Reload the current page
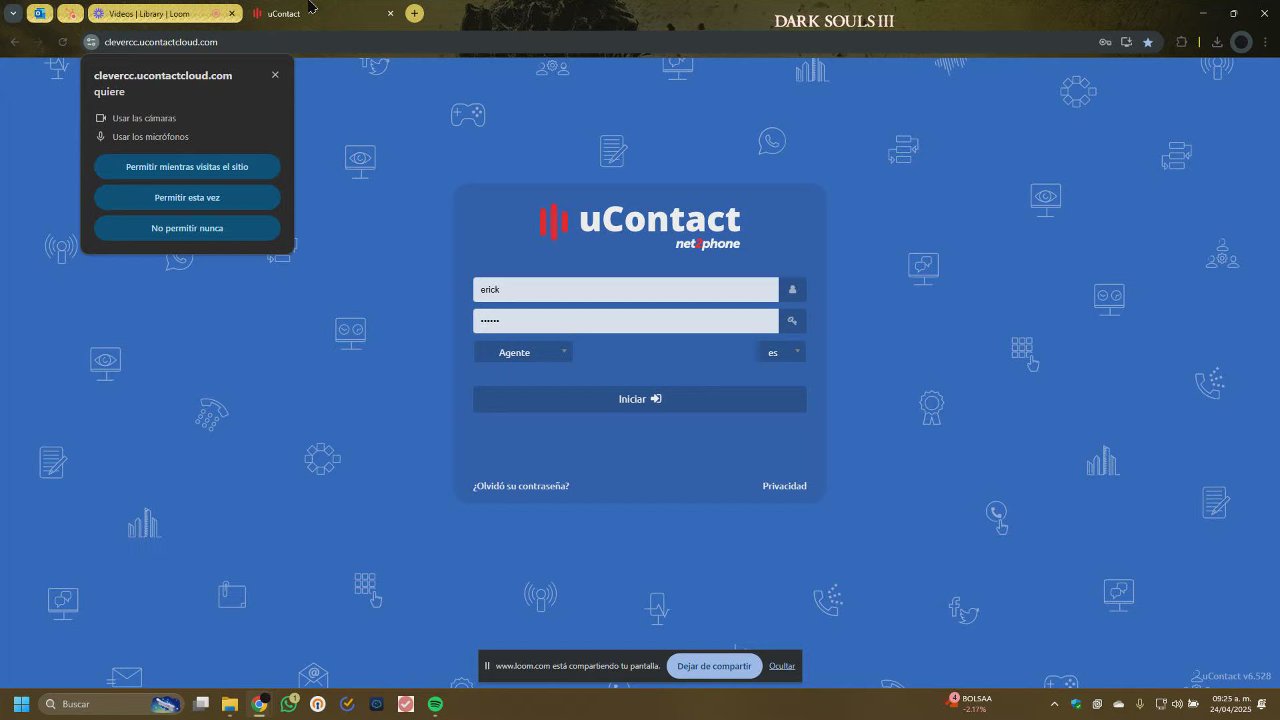 coord(62,42)
